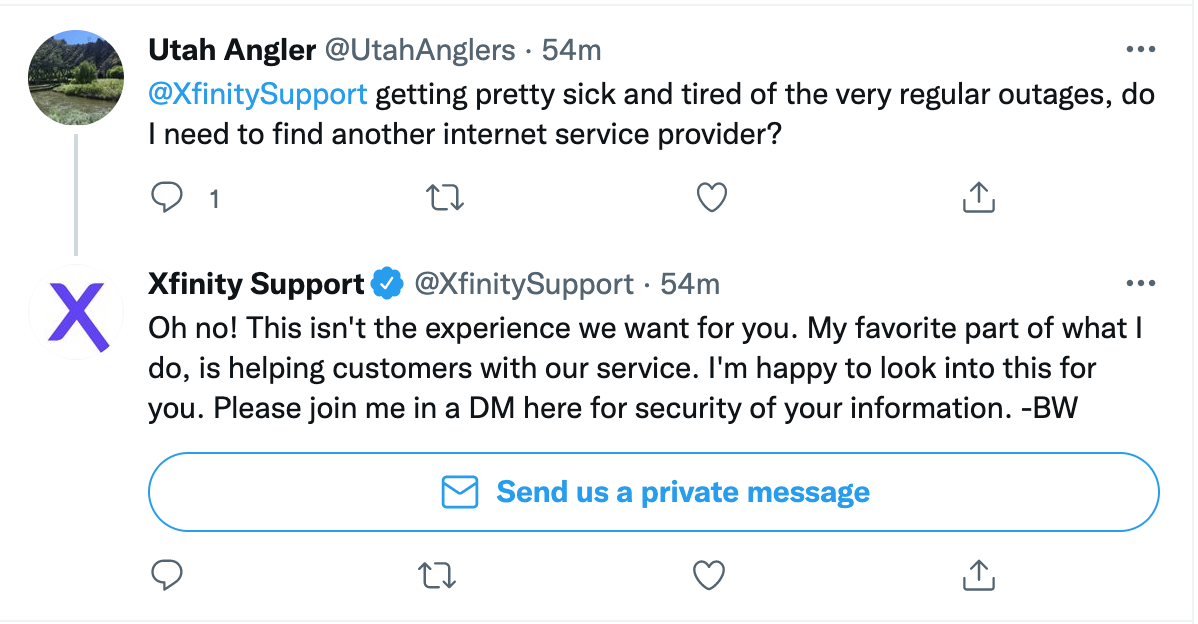Image resolution: width=1198 pixels, height=624 pixels.
Task: Open more options on Xfinity Support's tweet
Action: [x=1140, y=284]
